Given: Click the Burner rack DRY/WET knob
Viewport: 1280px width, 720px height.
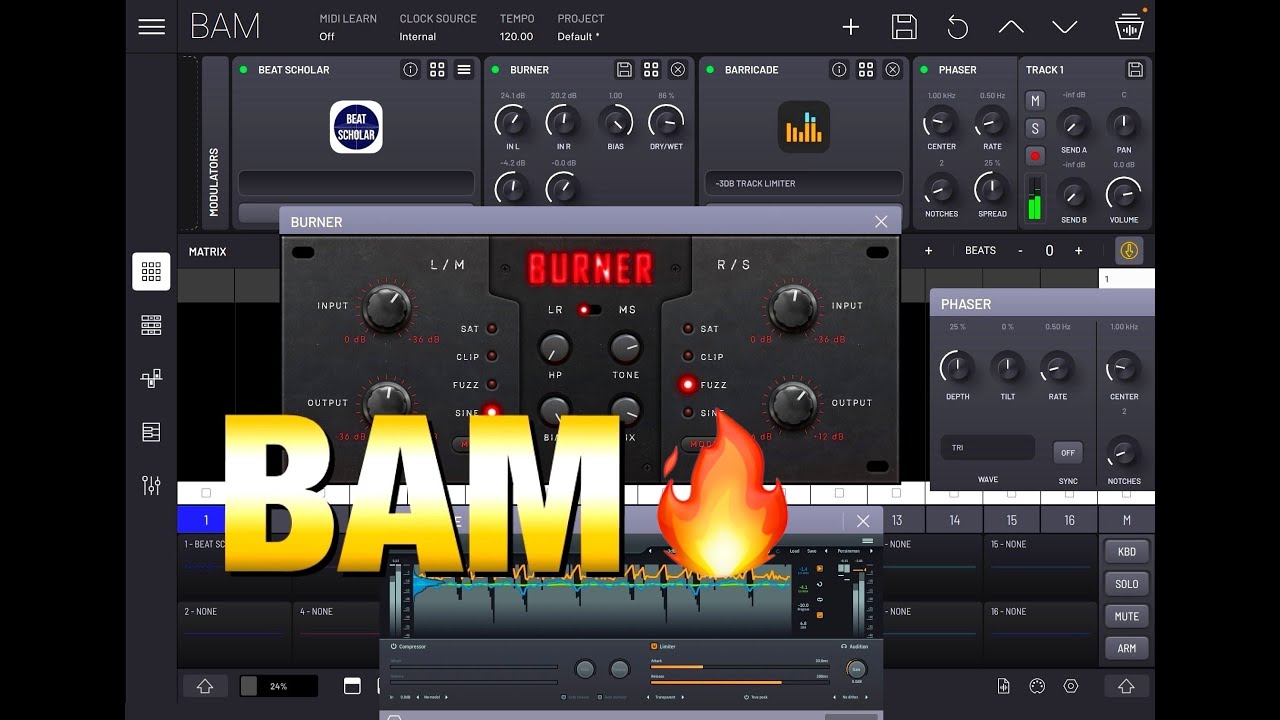Looking at the screenshot, I should click(x=666, y=122).
